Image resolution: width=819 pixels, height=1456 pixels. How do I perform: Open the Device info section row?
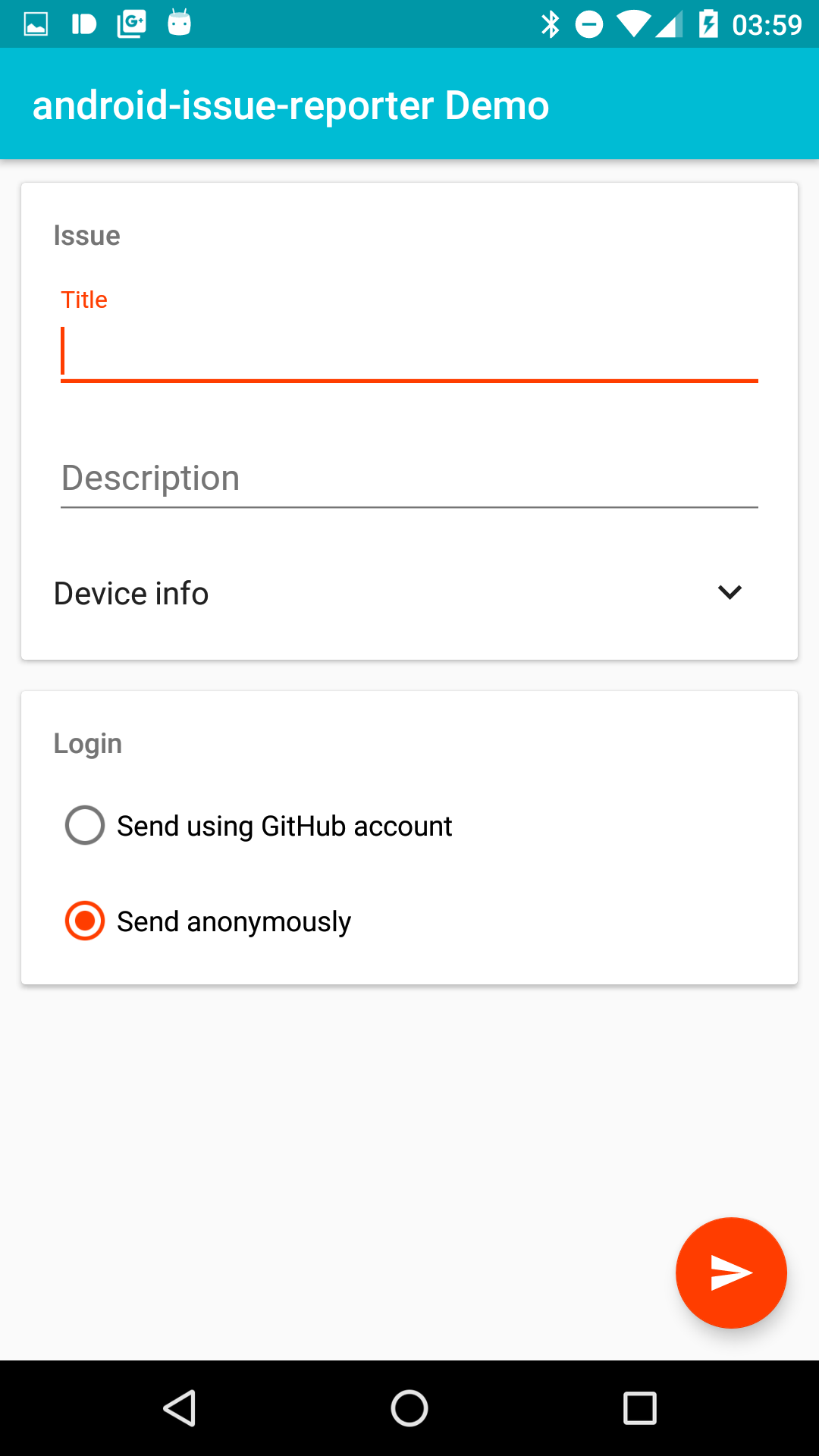click(x=409, y=593)
